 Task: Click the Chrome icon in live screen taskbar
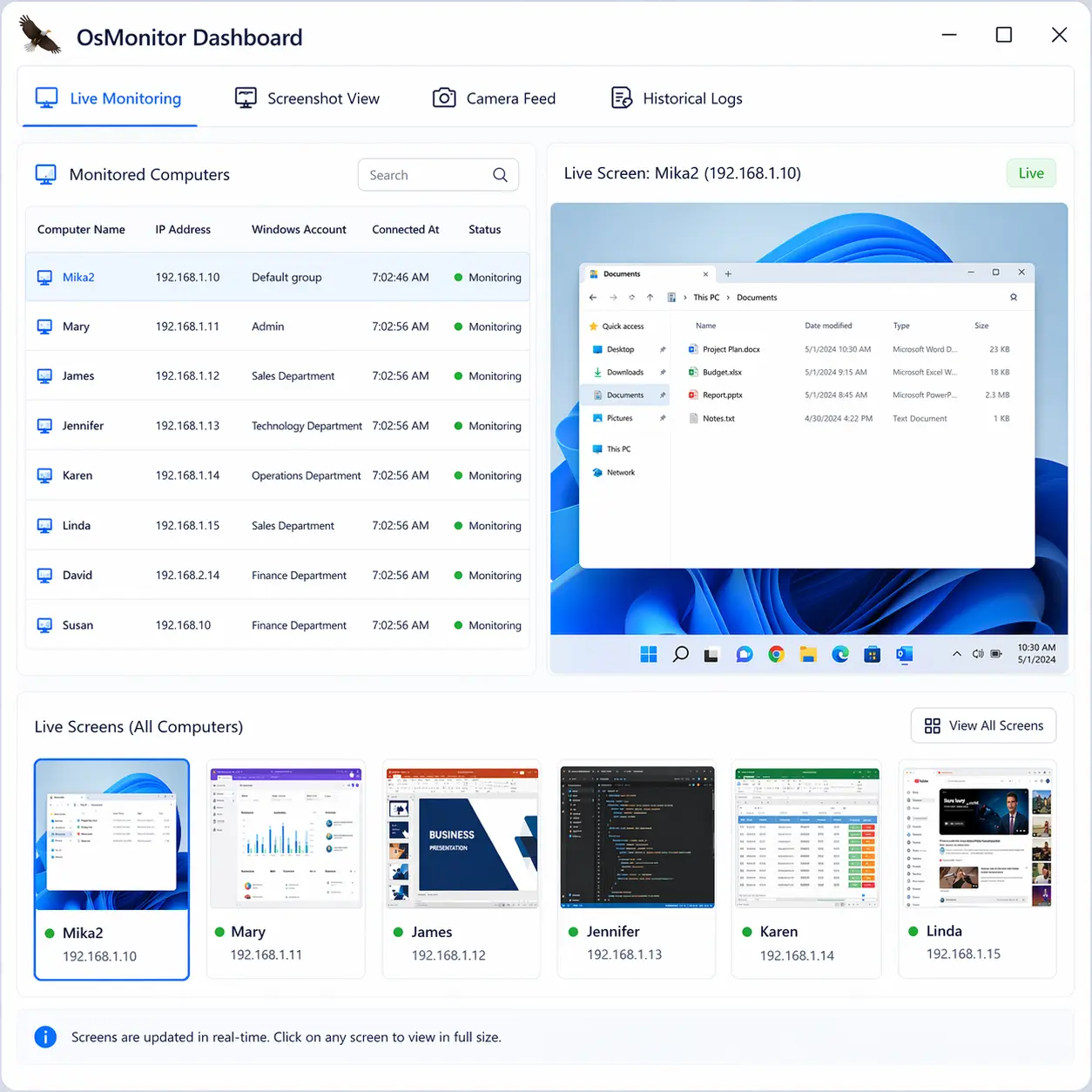pos(776,654)
